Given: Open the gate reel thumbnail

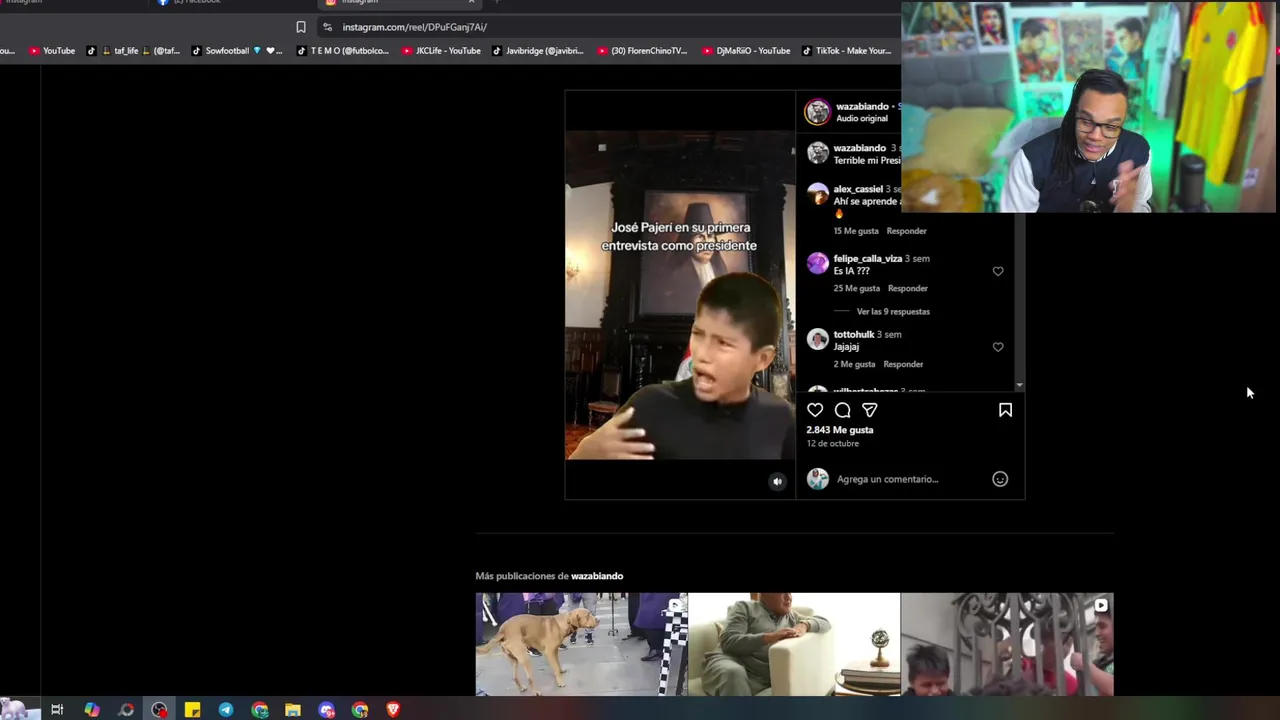Looking at the screenshot, I should [x=1007, y=644].
